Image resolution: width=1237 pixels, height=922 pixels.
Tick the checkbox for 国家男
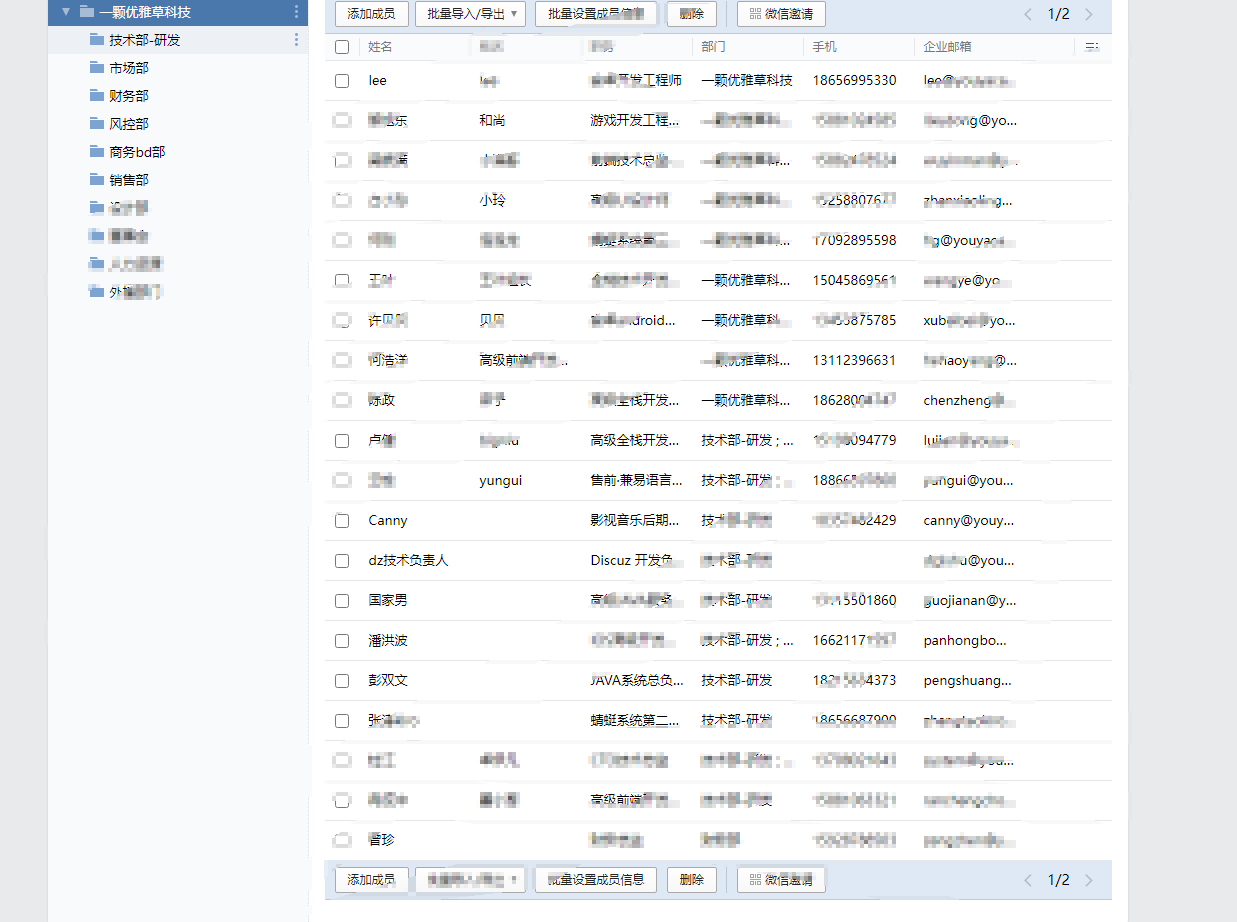coord(342,600)
